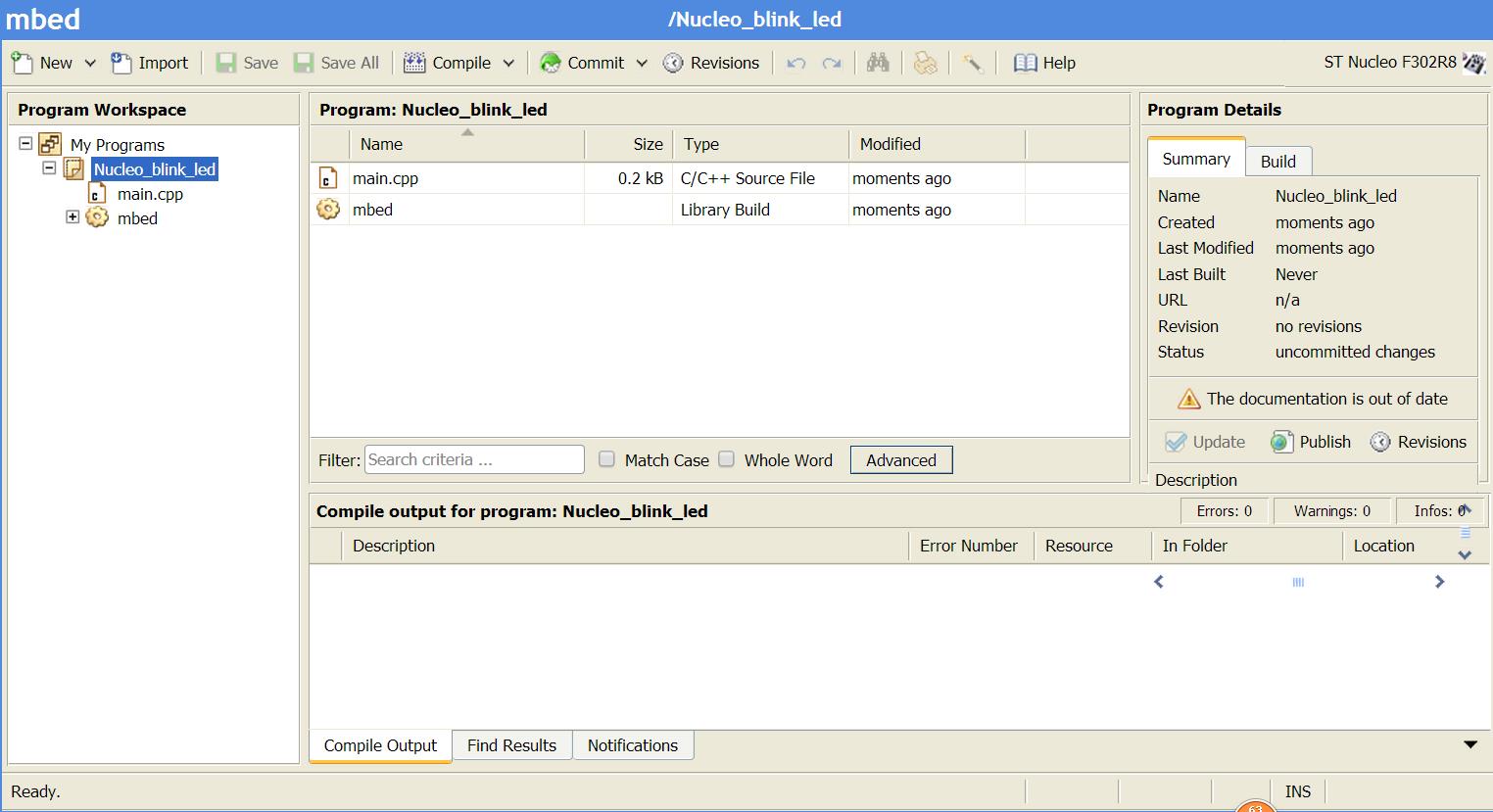Open the Commit dropdown arrow

click(642, 64)
